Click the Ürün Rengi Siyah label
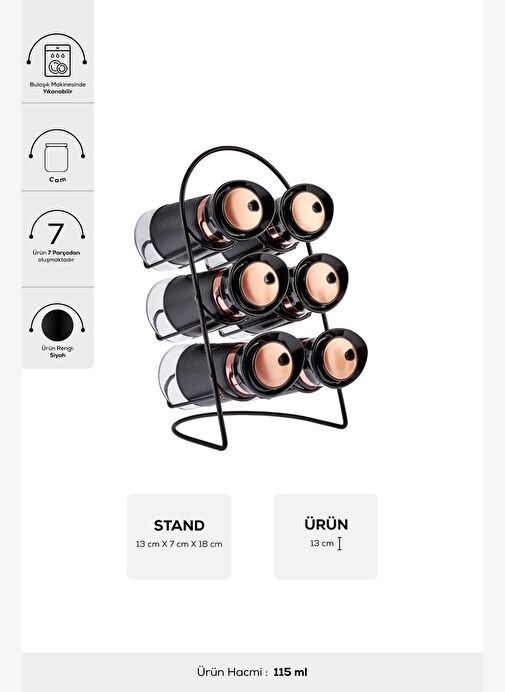The width and height of the screenshot is (505, 692). coord(57,351)
